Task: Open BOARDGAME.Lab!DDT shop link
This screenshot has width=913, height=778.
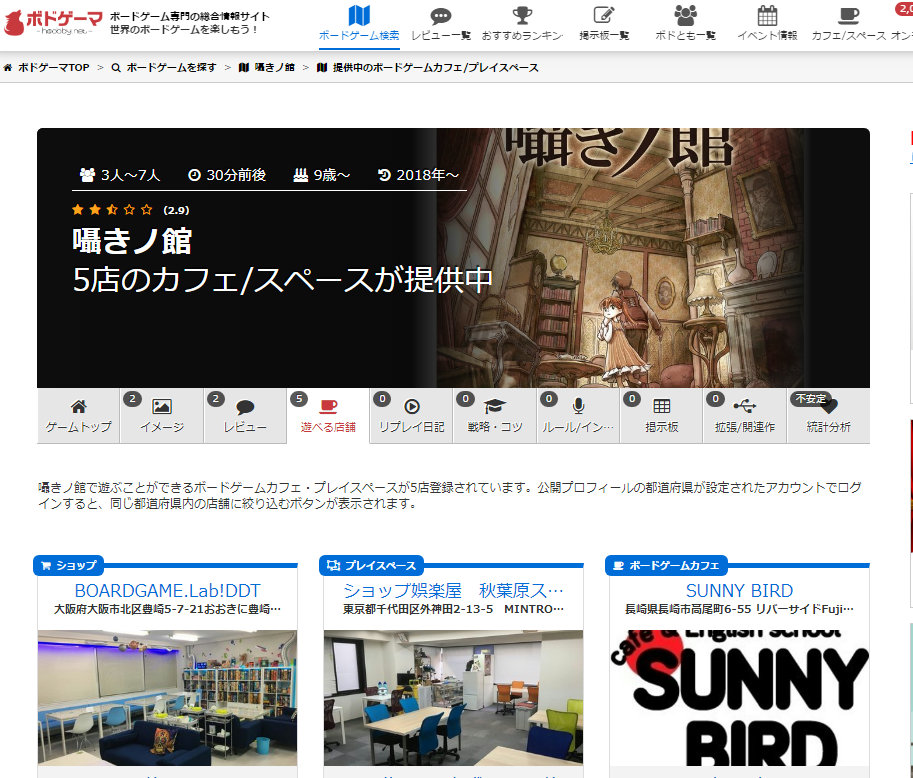Action: tap(168, 590)
